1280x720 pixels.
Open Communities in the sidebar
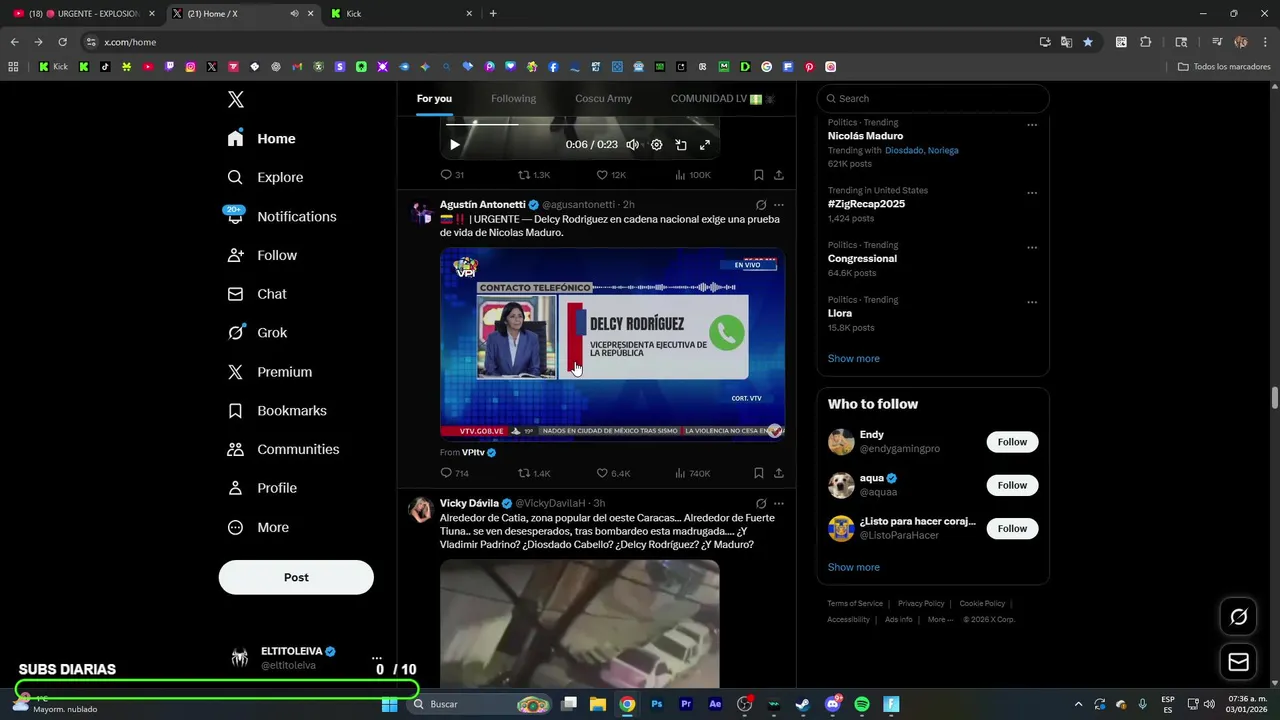283,449
